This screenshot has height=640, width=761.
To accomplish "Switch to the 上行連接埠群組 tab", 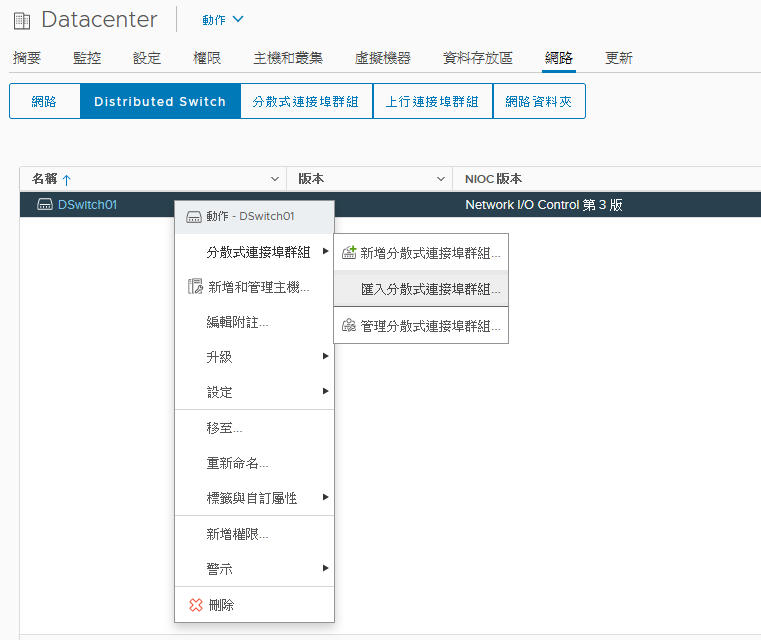I will [432, 101].
